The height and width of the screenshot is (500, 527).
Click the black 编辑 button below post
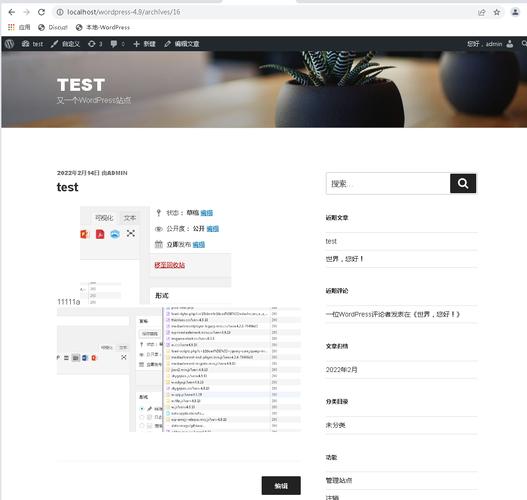click(x=281, y=486)
